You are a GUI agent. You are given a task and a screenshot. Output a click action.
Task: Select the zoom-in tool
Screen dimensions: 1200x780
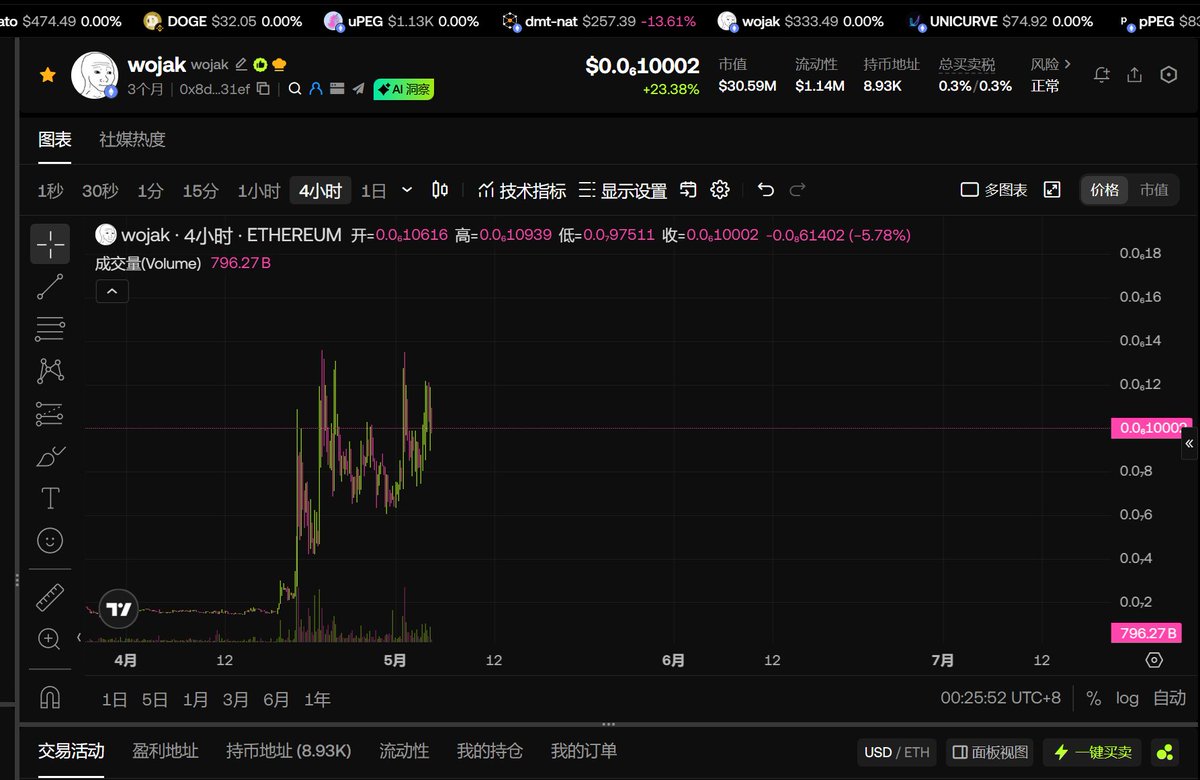click(49, 639)
